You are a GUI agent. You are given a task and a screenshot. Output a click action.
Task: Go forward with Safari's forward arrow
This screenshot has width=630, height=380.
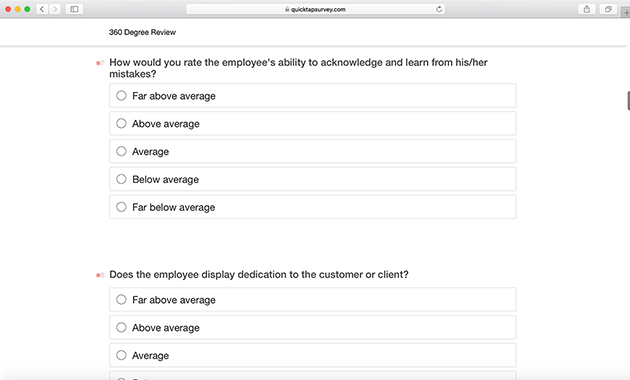55,9
